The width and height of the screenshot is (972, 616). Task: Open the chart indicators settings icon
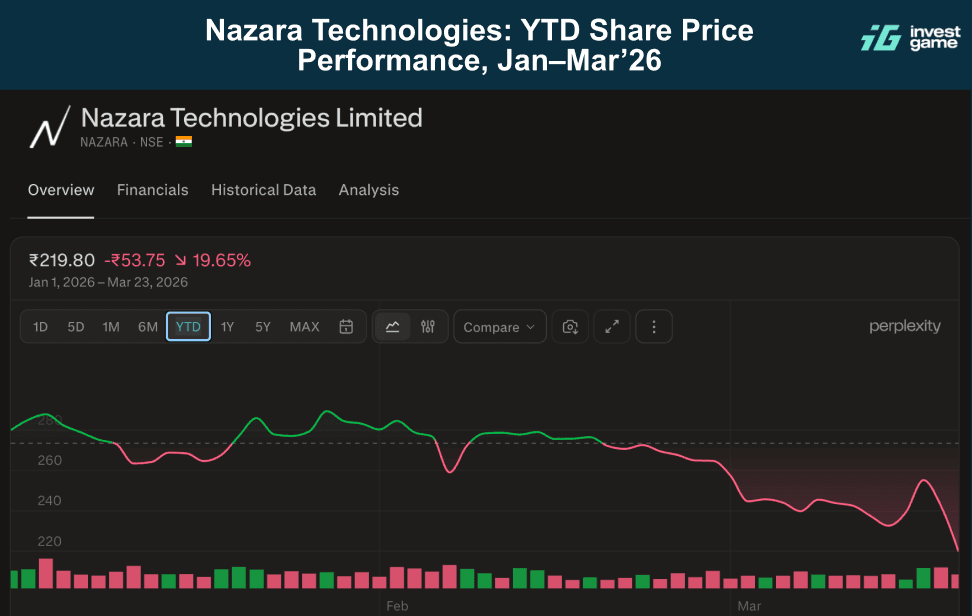[x=428, y=327]
